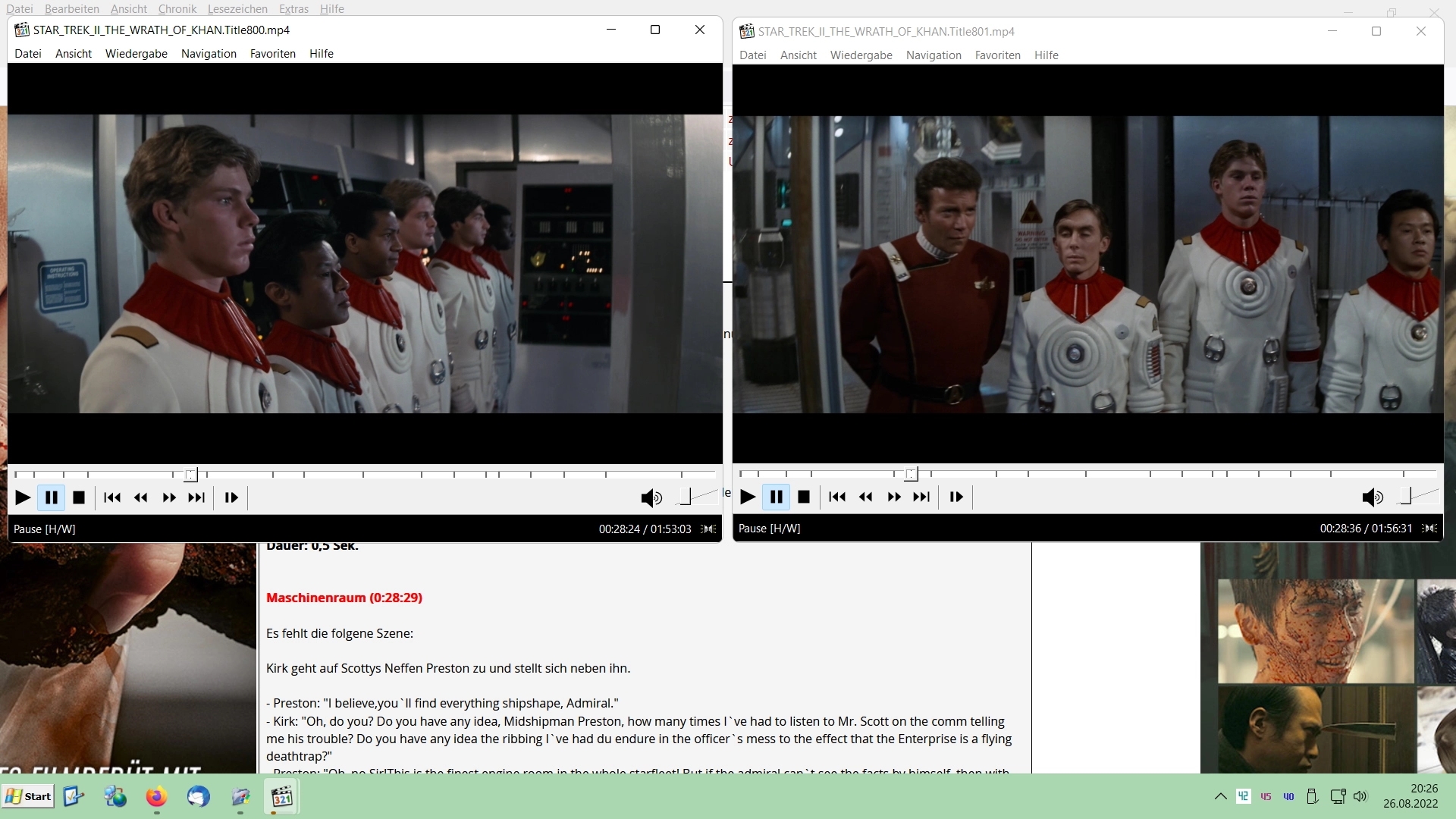Viewport: 1456px width, 819px height.
Task: Open Extras menu in Firefox window
Action: (x=293, y=9)
